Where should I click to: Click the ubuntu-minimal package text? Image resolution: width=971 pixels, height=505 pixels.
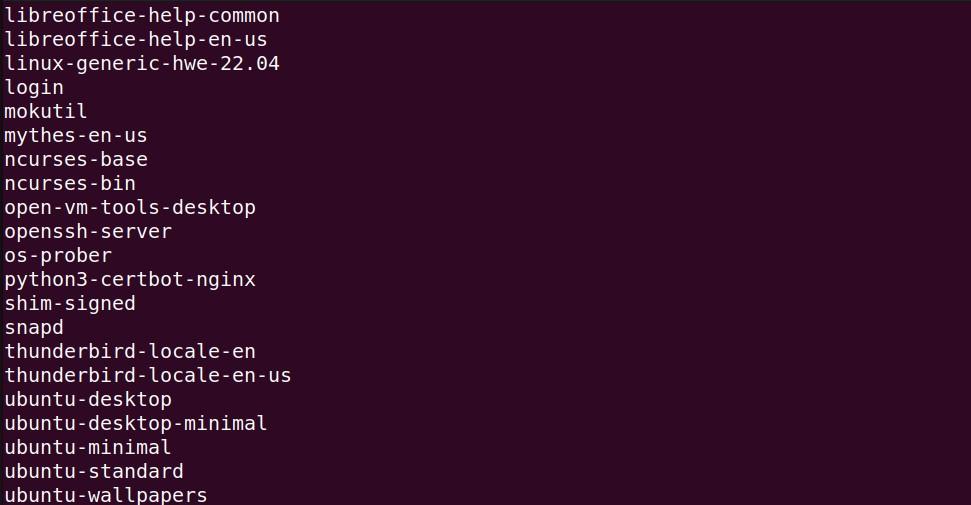(x=88, y=448)
